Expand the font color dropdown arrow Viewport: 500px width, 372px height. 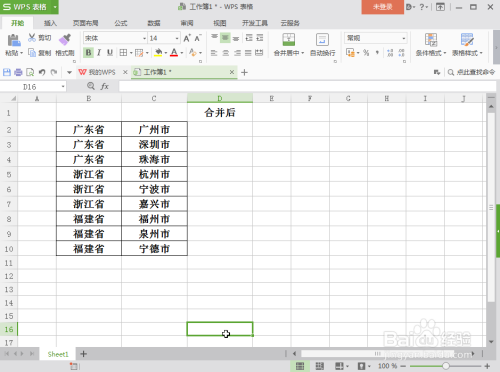pos(182,53)
